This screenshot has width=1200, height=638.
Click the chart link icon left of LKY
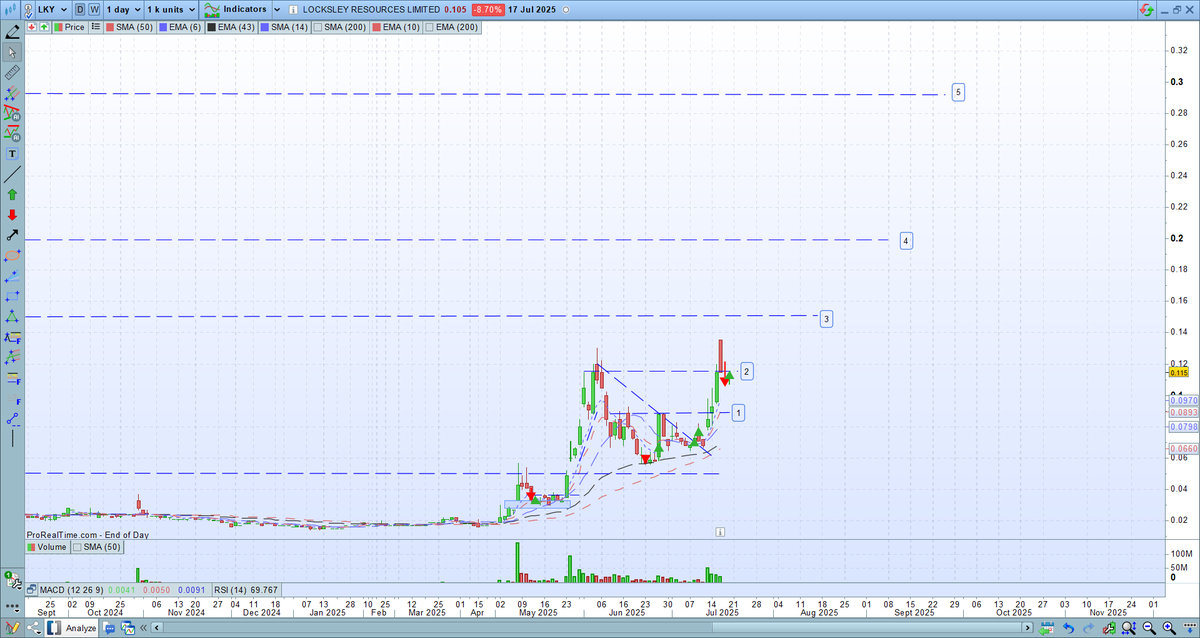click(x=28, y=10)
